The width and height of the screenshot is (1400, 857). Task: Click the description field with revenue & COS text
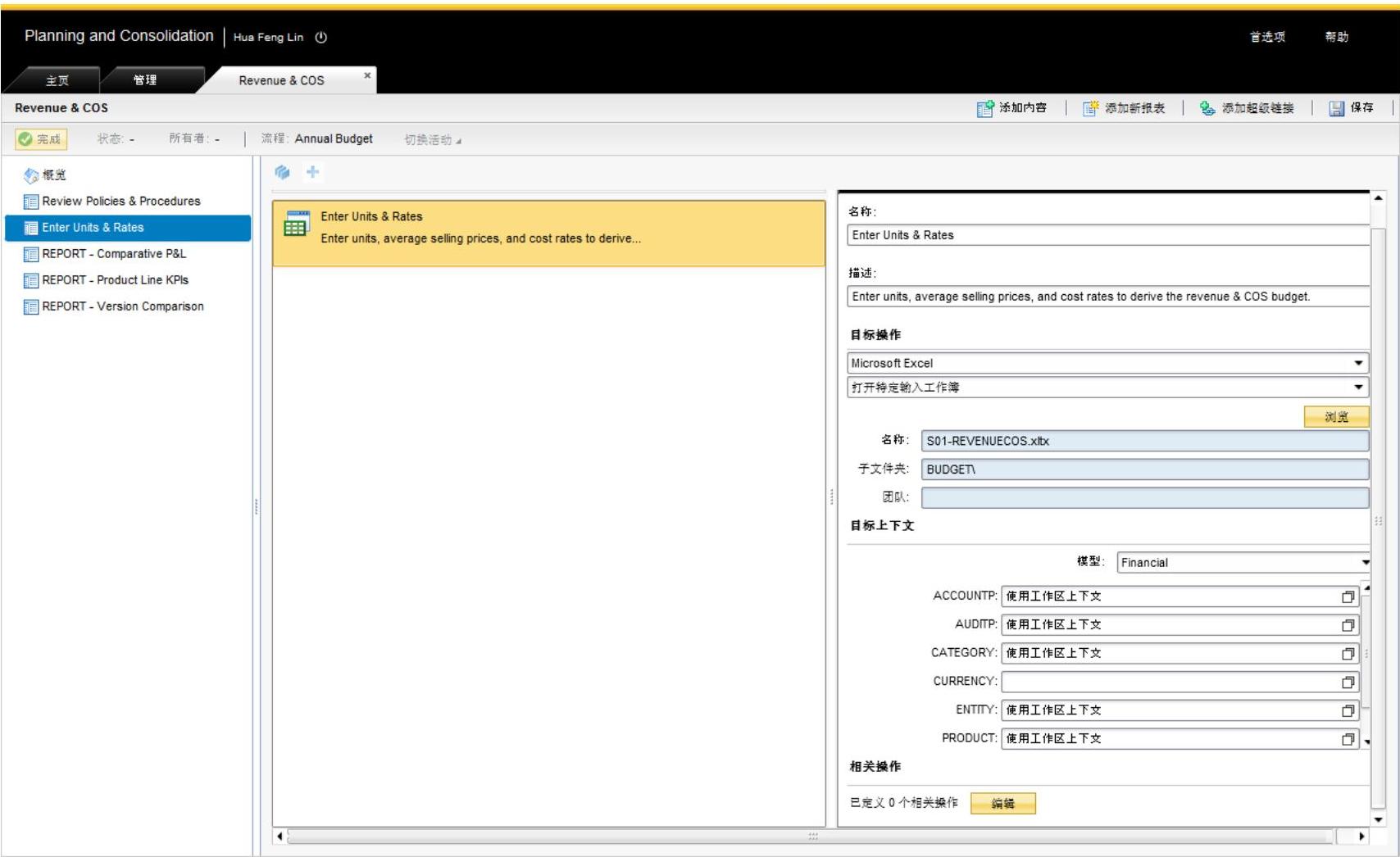pyautogui.click(x=1108, y=297)
